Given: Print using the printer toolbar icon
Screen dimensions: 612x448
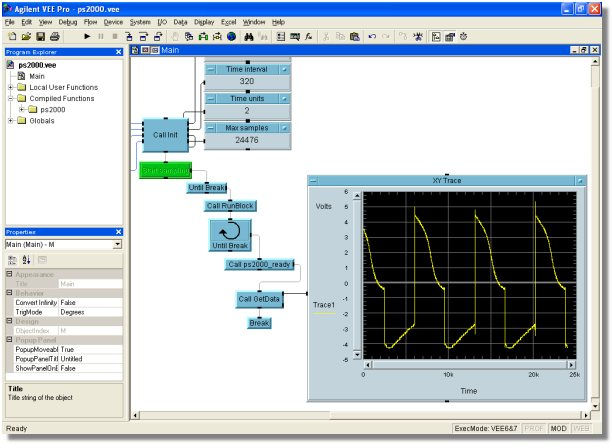Looking at the screenshot, I should point(55,37).
